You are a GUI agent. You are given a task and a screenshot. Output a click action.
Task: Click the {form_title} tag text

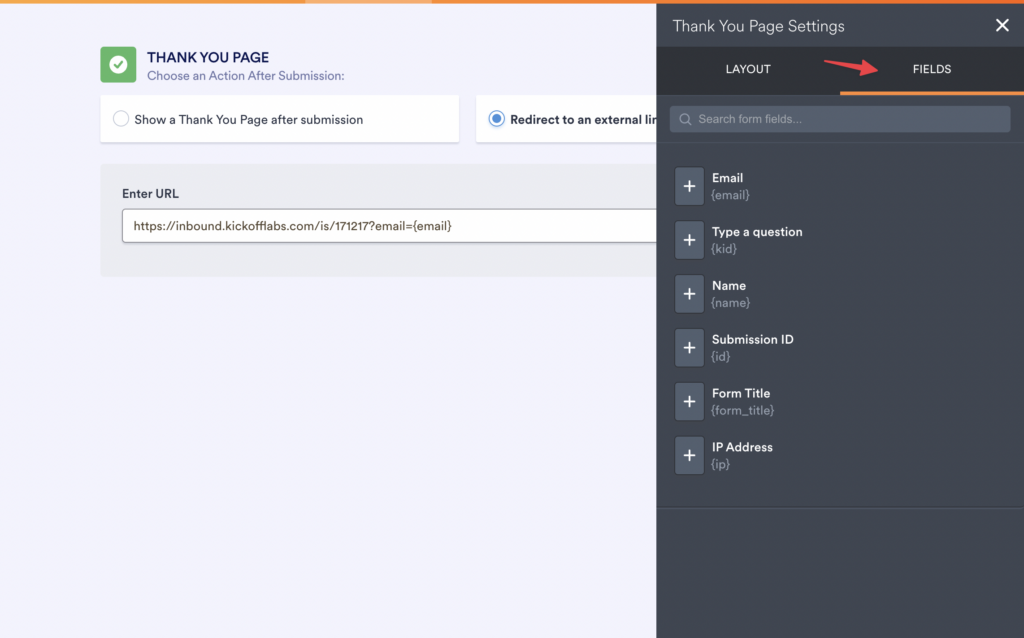tap(742, 410)
